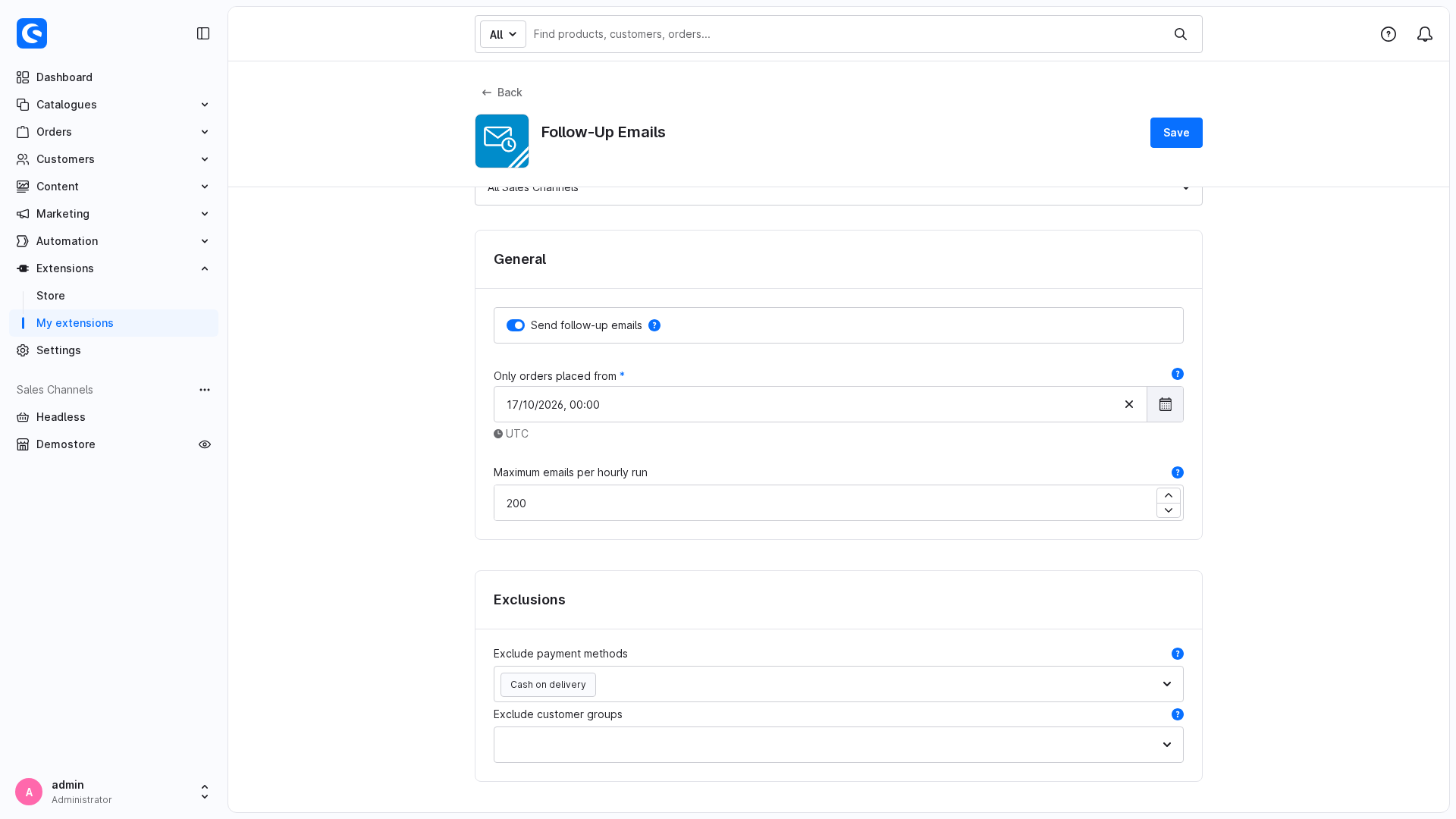
Task: Click the Shopware logo
Action: click(32, 33)
